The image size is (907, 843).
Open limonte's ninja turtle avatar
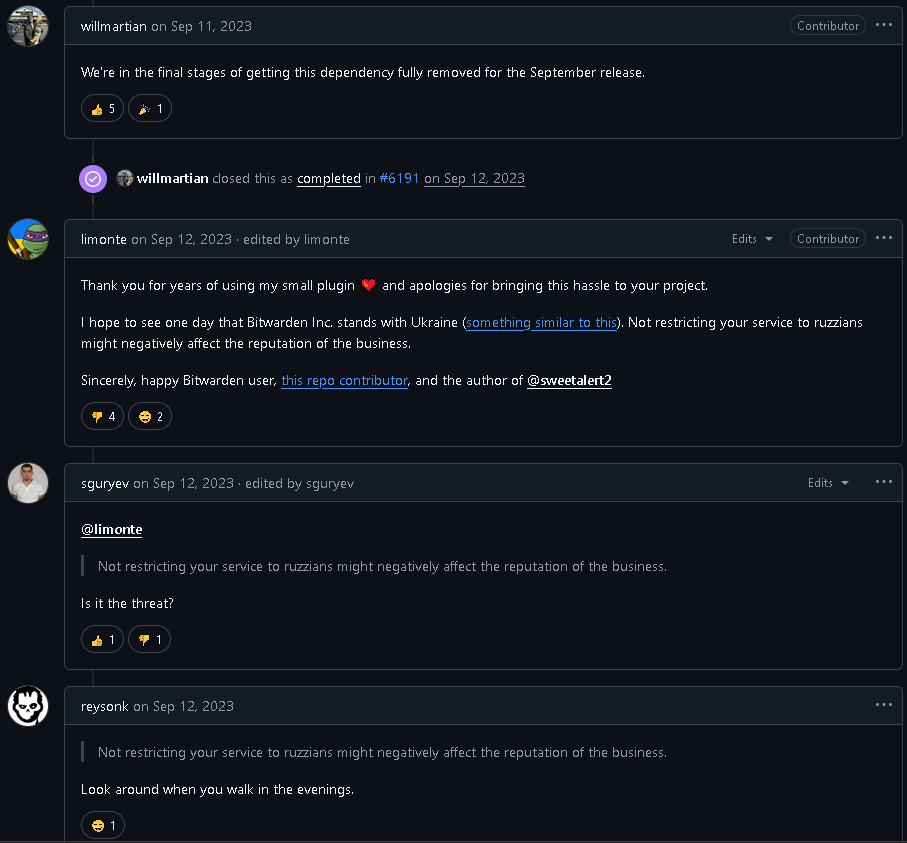tap(27, 239)
